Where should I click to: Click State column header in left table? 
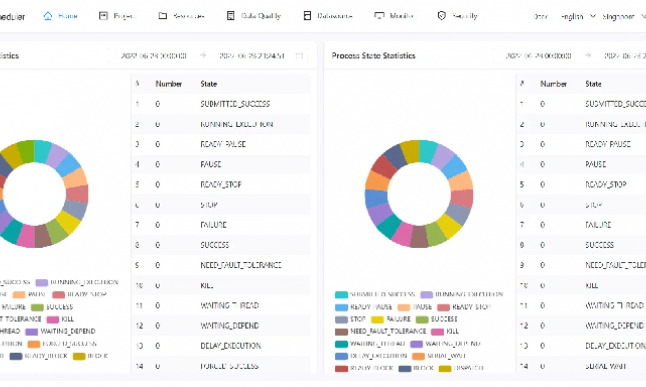(x=208, y=84)
